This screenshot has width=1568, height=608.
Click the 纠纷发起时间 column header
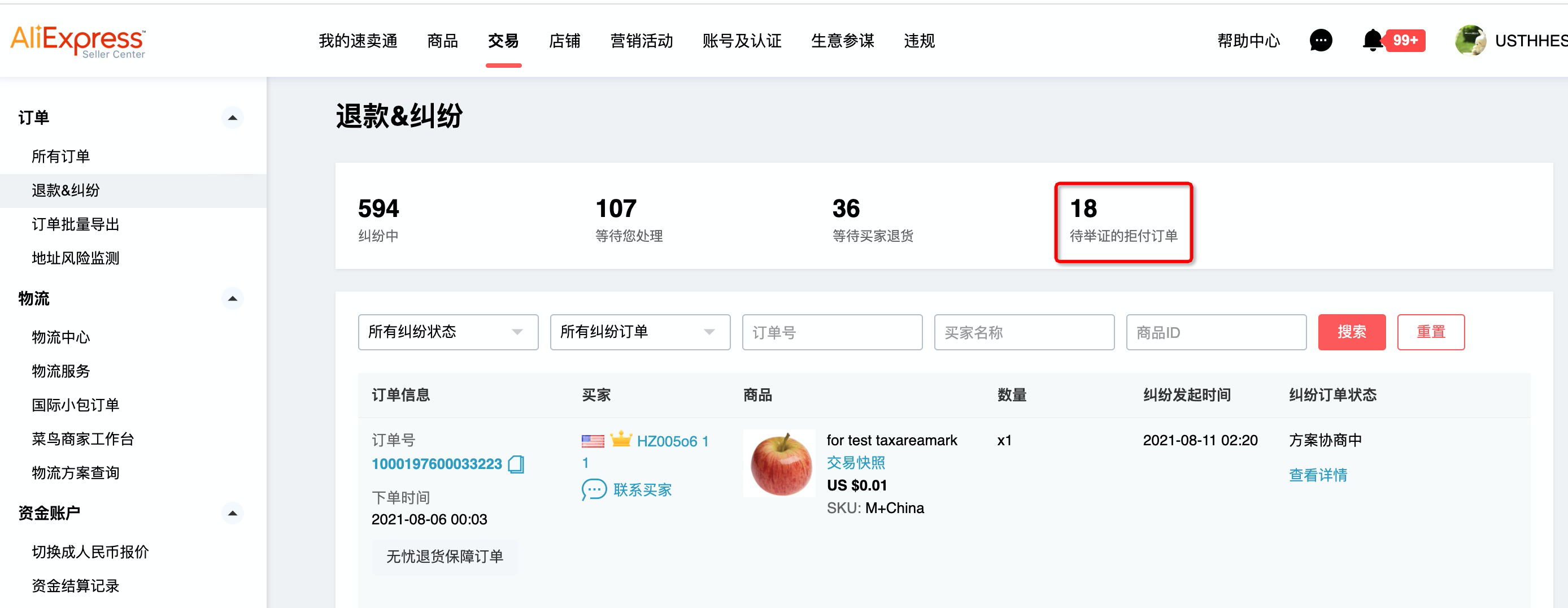pyautogui.click(x=1186, y=396)
